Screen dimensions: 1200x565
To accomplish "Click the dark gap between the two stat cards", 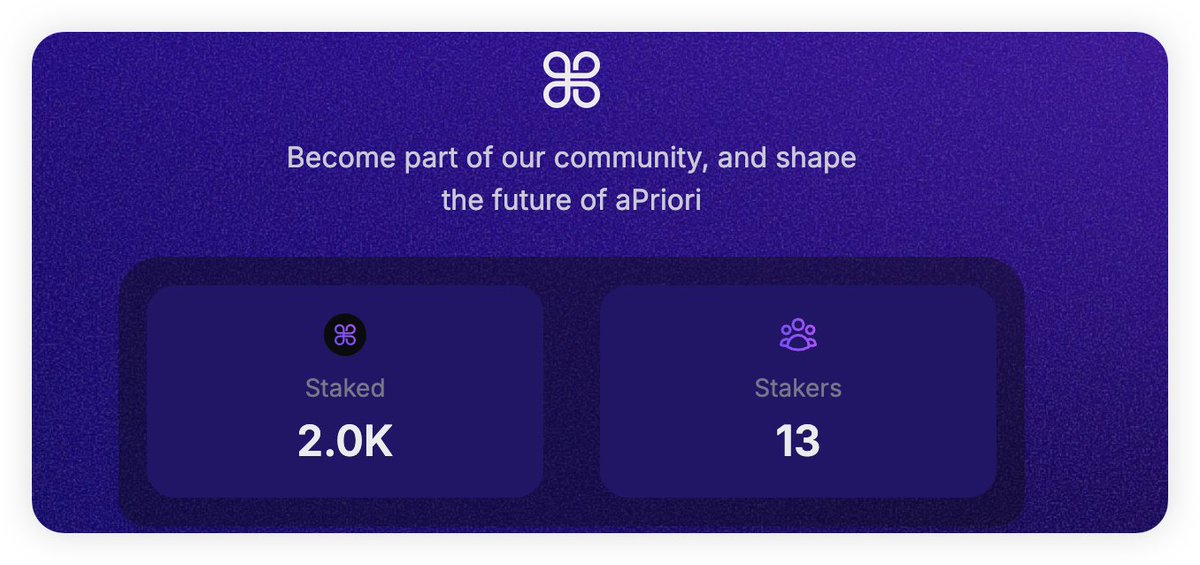I will [571, 392].
